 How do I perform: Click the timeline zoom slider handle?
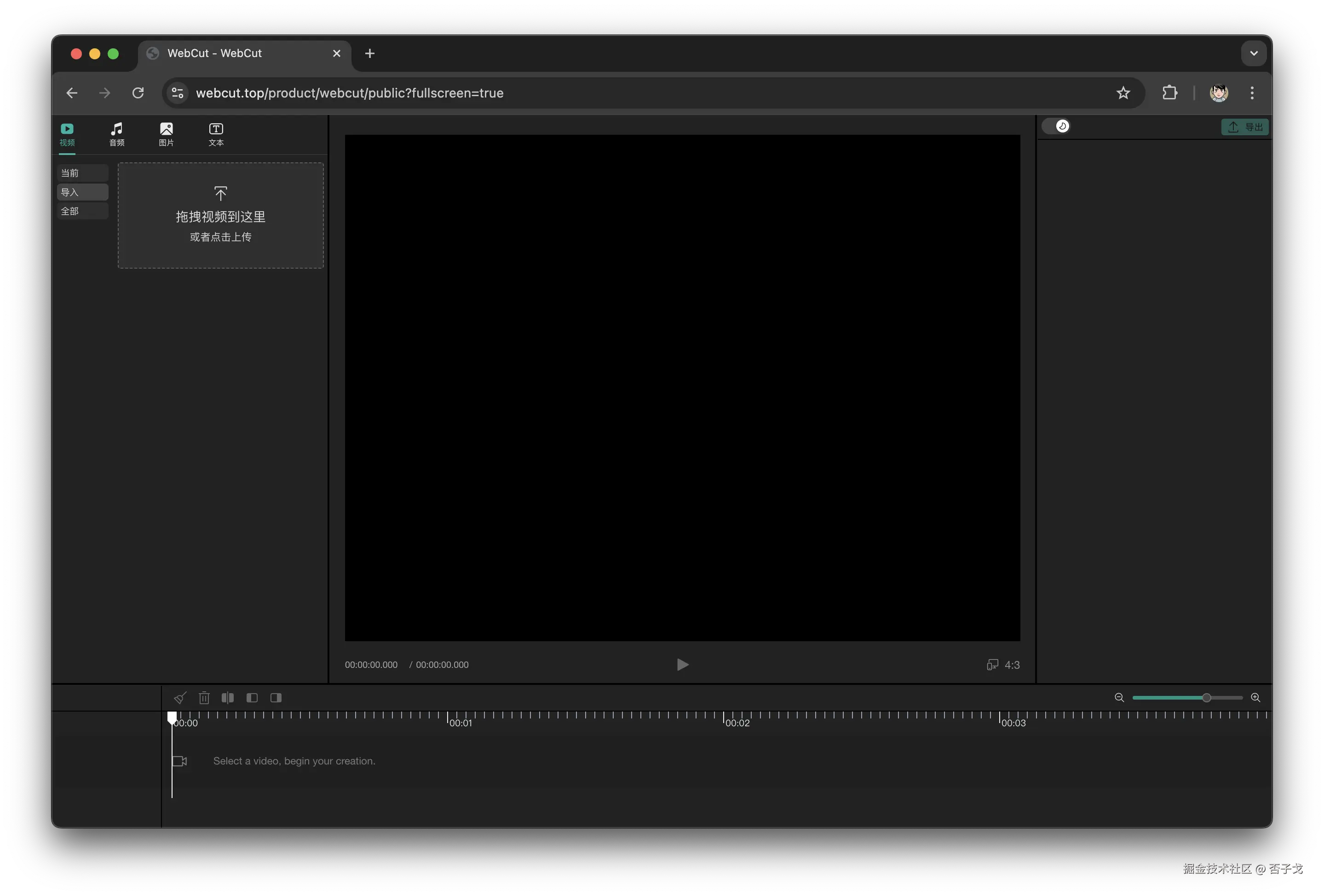(1206, 698)
